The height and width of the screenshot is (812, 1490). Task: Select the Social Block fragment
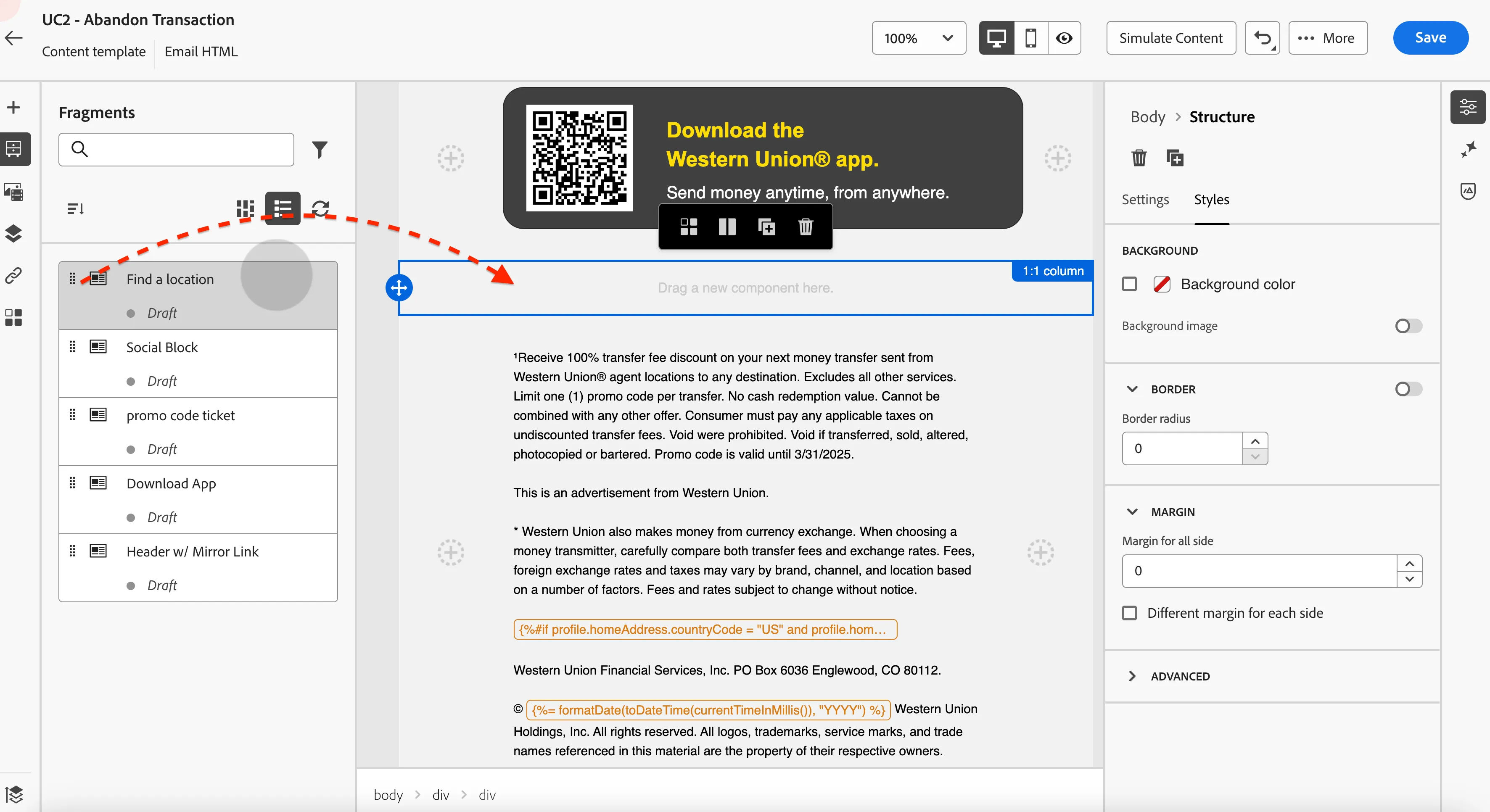point(198,364)
